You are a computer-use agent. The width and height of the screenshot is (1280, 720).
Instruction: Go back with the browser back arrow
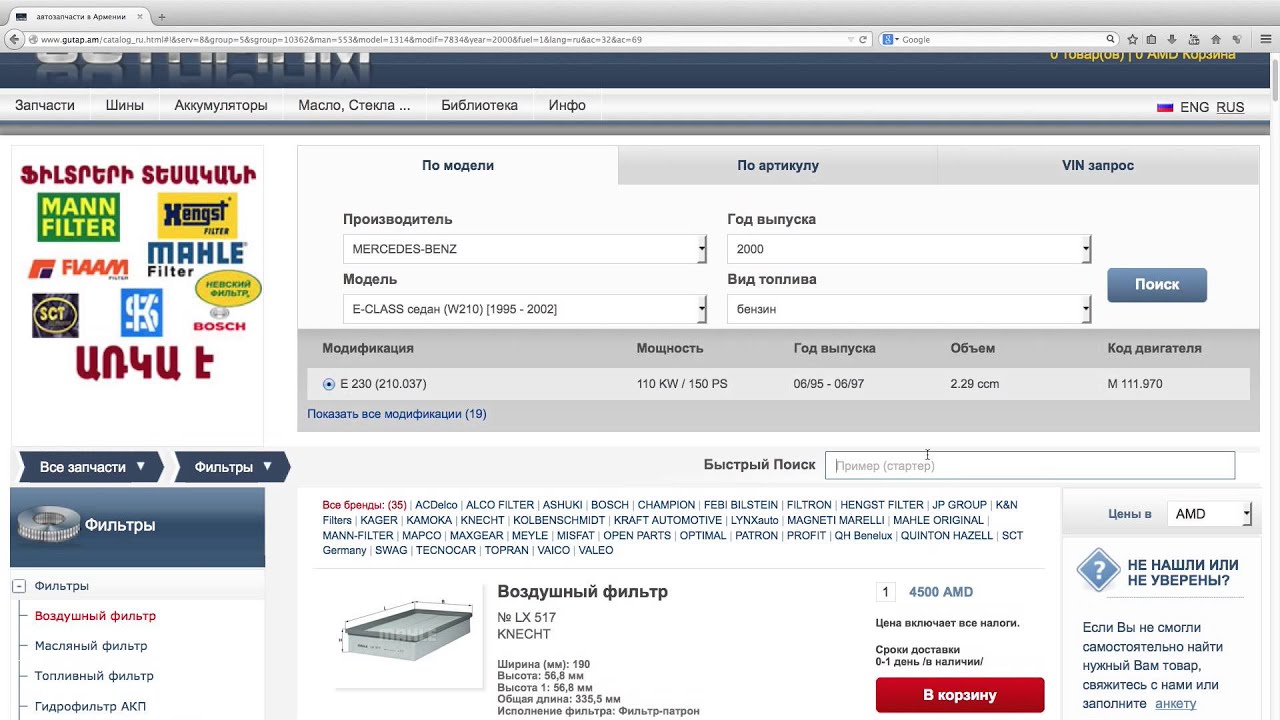(x=13, y=39)
